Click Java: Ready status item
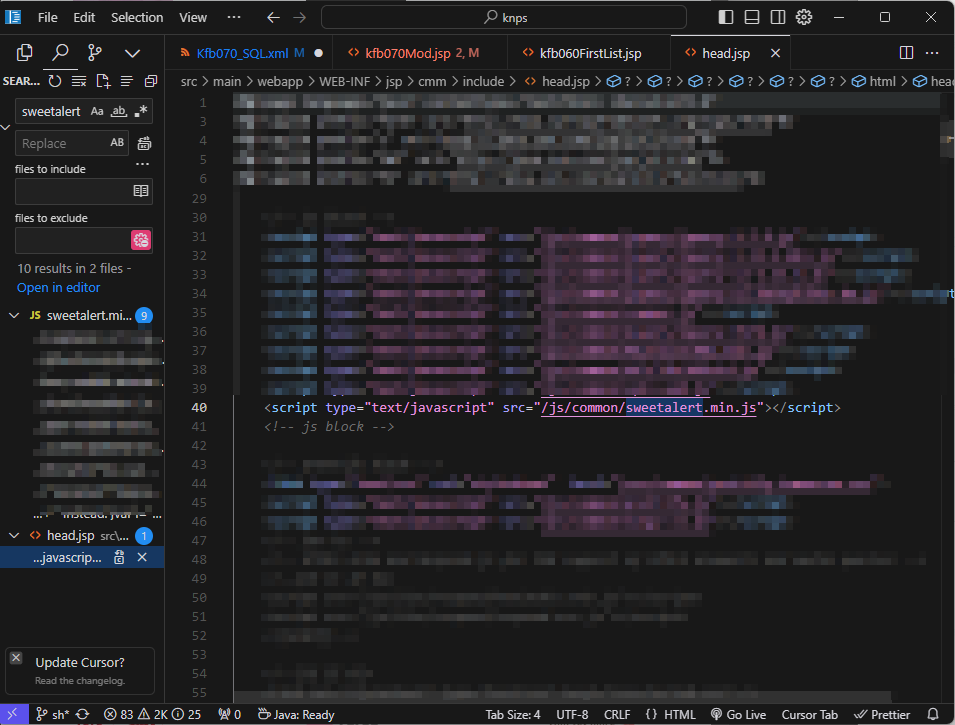Image resolution: width=955 pixels, height=725 pixels. click(296, 714)
